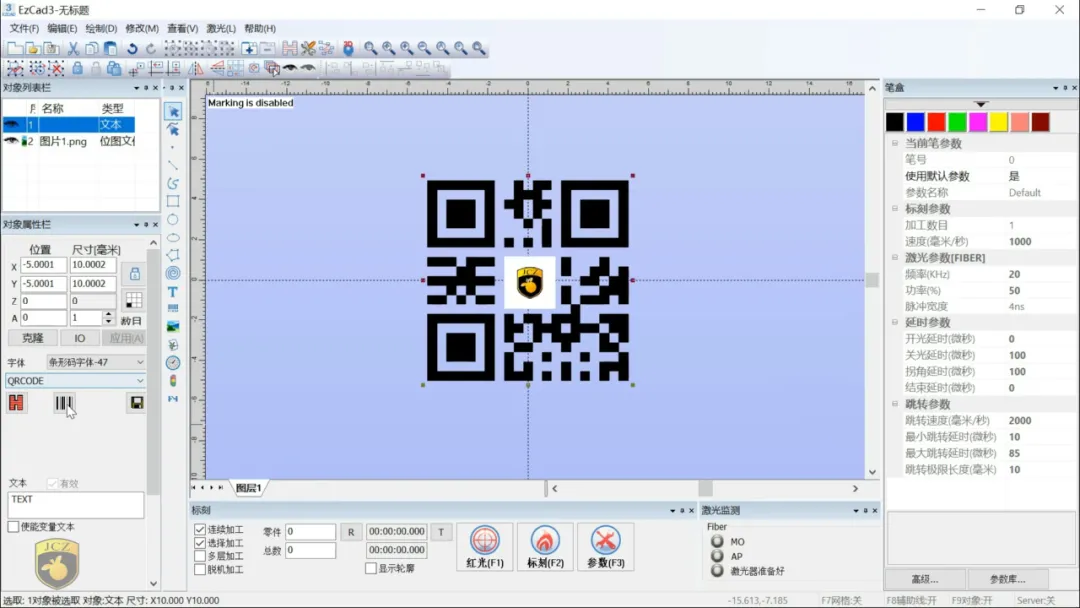Enable the 显示轮廓 checkbox
Image resolution: width=1080 pixels, height=608 pixels.
[x=371, y=568]
